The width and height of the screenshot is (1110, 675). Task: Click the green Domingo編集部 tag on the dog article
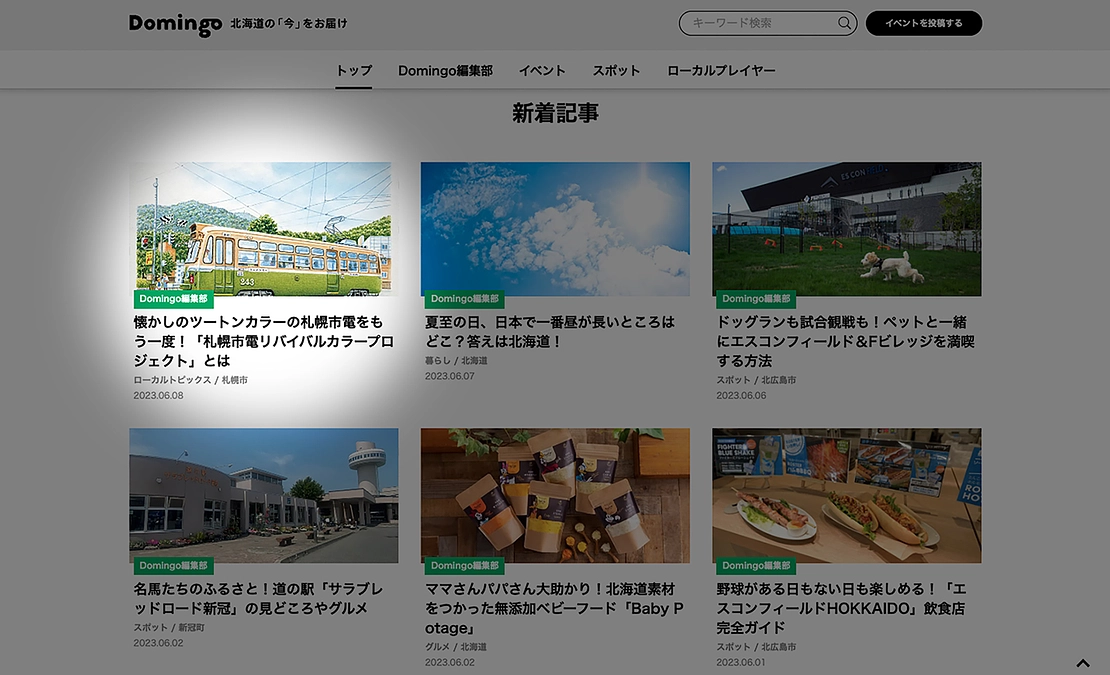[755, 299]
